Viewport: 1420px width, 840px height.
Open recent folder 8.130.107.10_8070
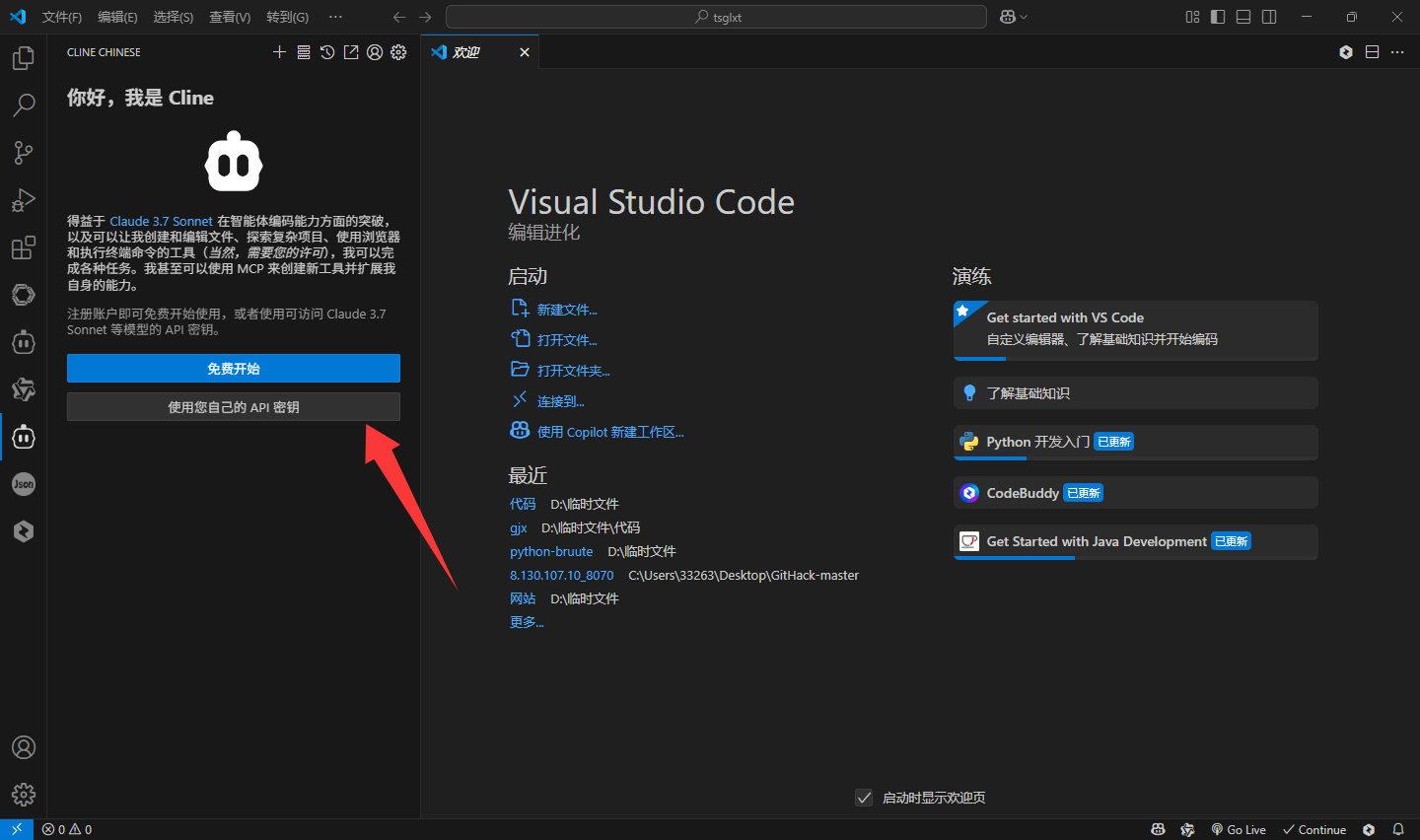(x=561, y=575)
